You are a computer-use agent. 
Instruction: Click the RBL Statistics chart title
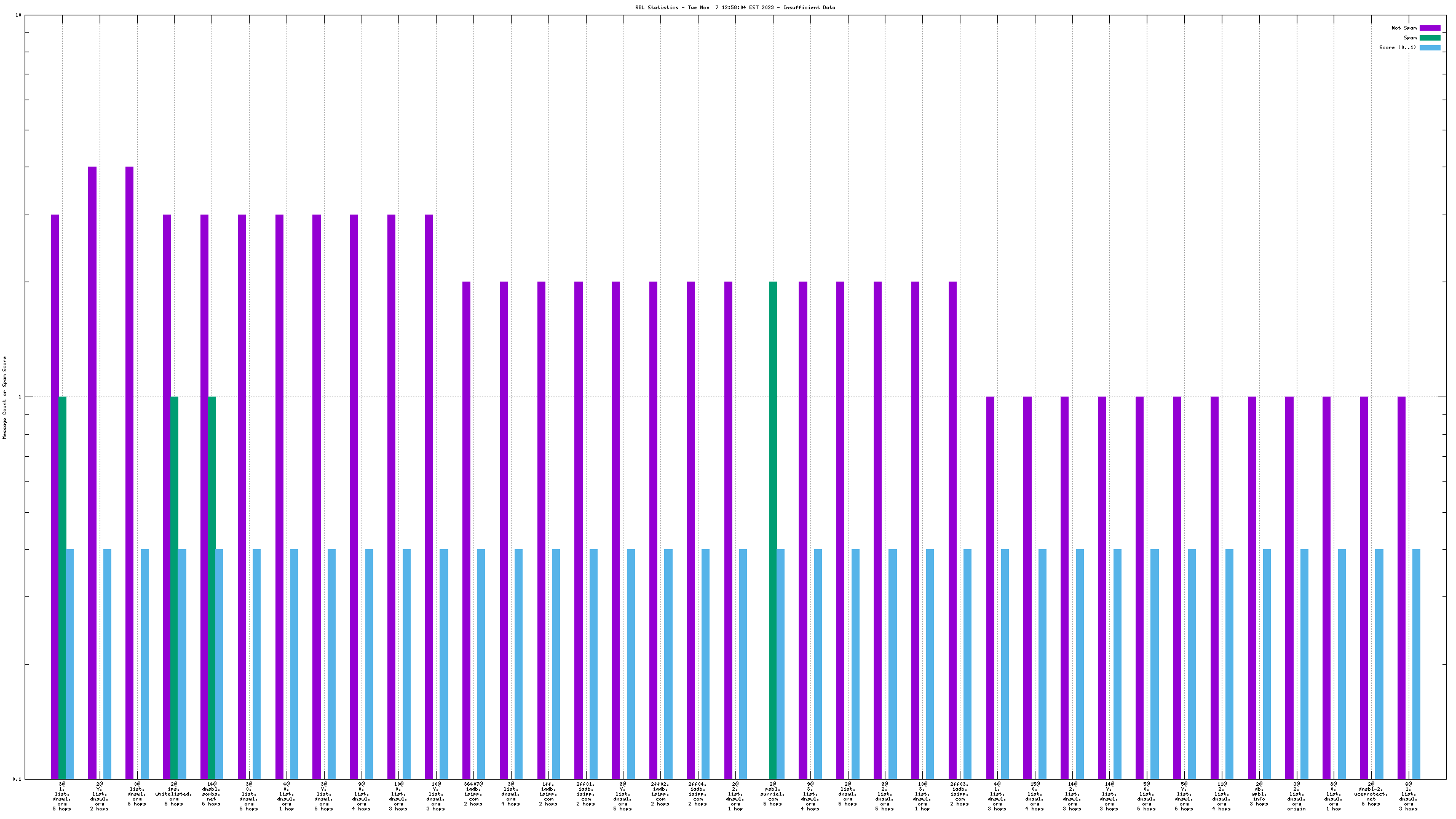[735, 7]
